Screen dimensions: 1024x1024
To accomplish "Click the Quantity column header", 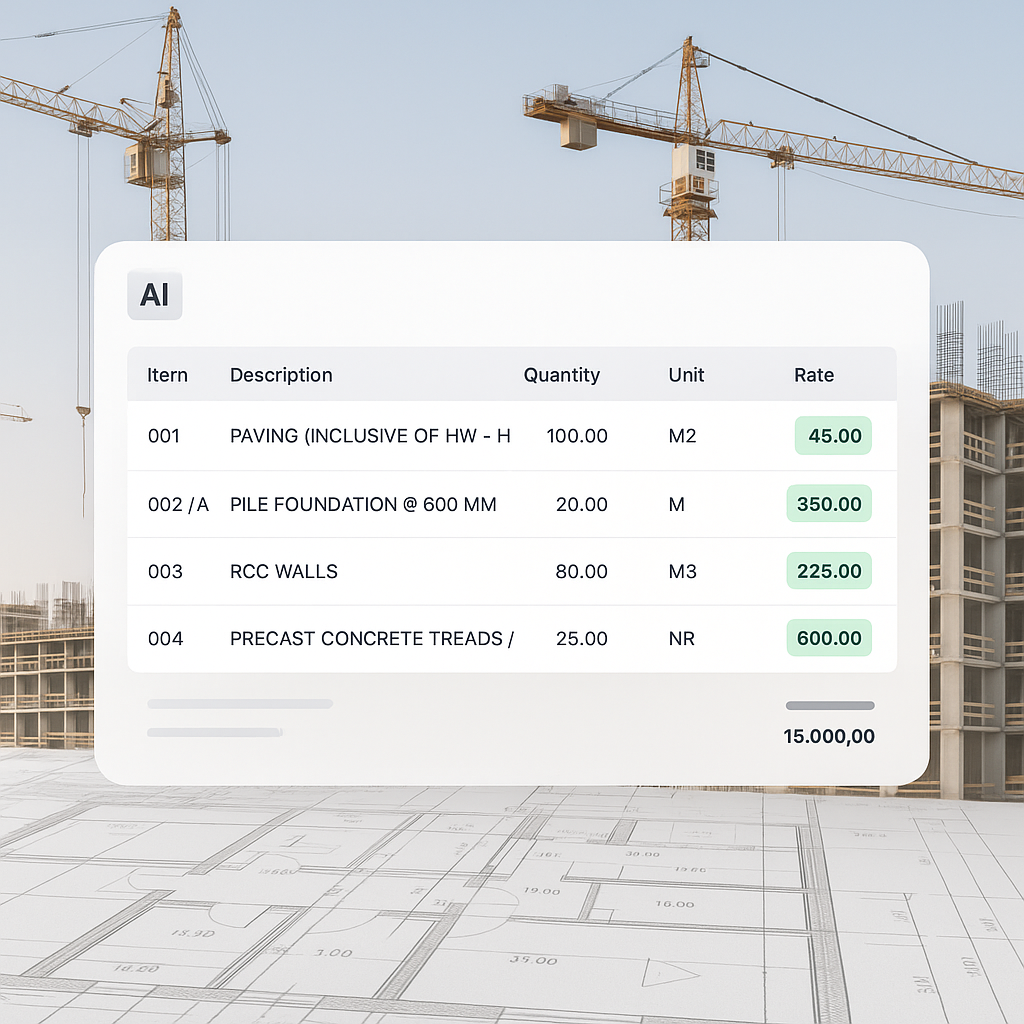I will (x=562, y=375).
